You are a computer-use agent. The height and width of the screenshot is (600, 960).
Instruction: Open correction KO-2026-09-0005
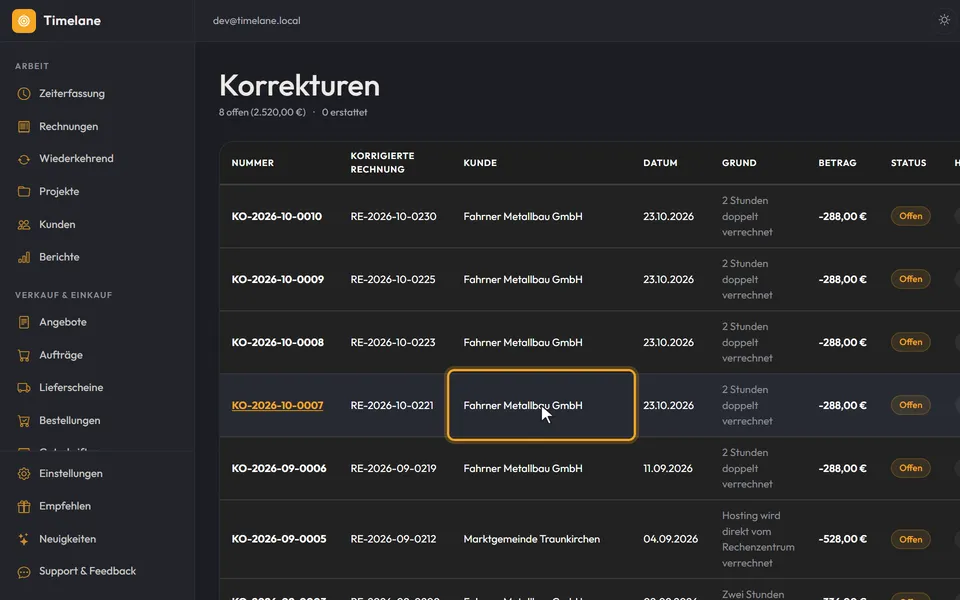pyautogui.click(x=279, y=539)
